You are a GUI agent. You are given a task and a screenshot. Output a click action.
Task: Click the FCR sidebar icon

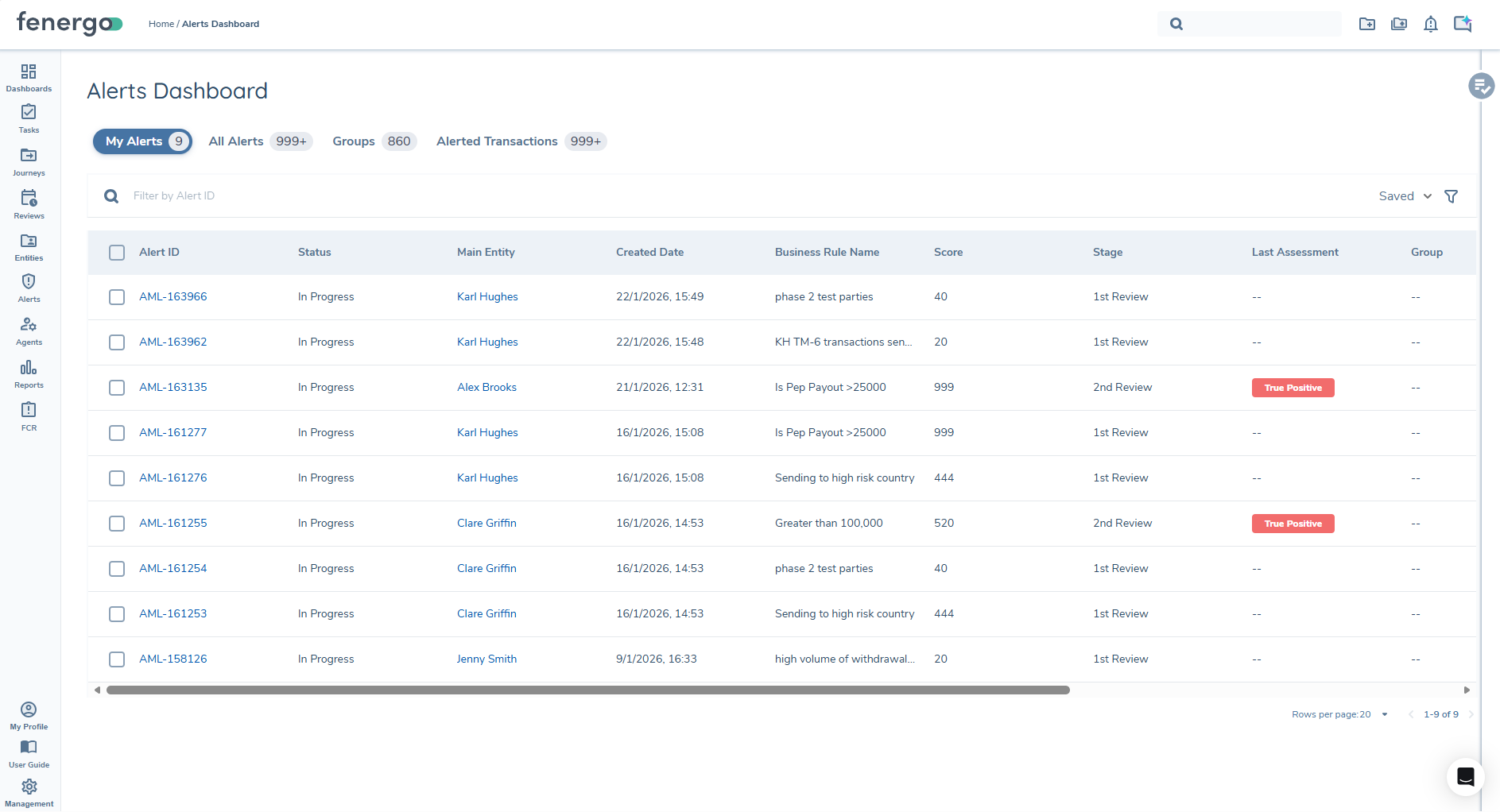(29, 416)
